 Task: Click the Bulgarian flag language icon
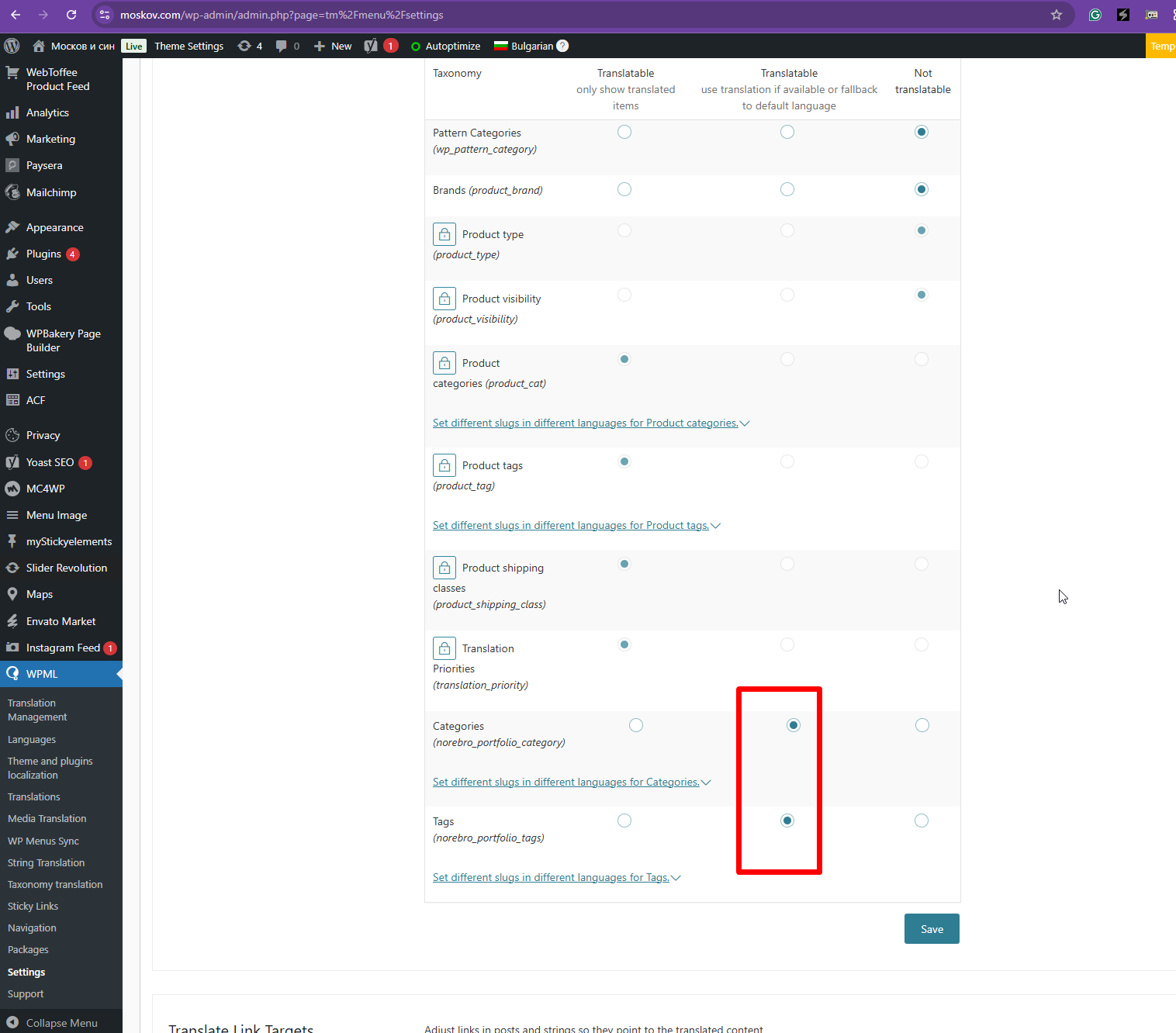point(501,46)
